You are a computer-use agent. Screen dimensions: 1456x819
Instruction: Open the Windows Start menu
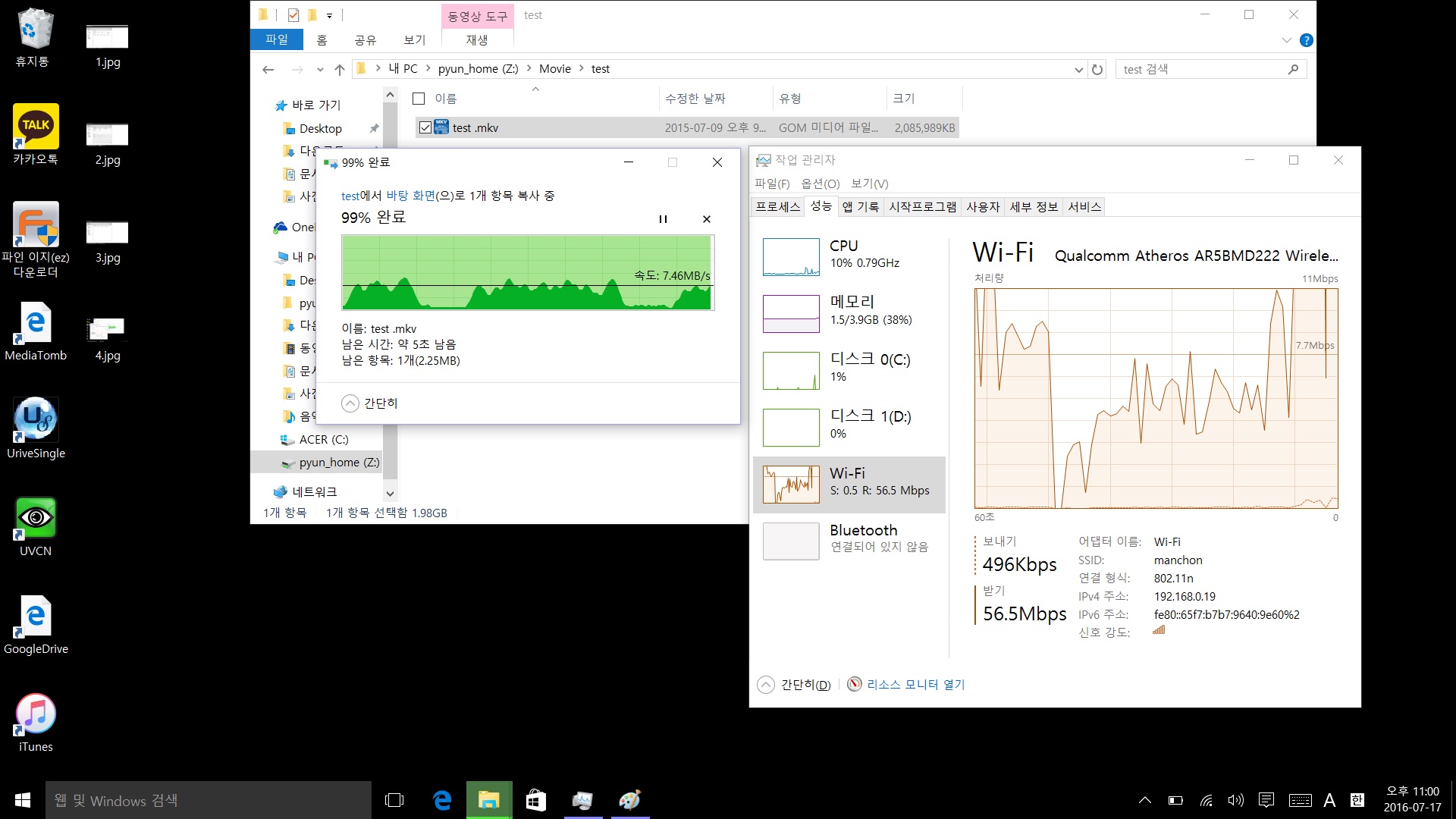coord(23,800)
